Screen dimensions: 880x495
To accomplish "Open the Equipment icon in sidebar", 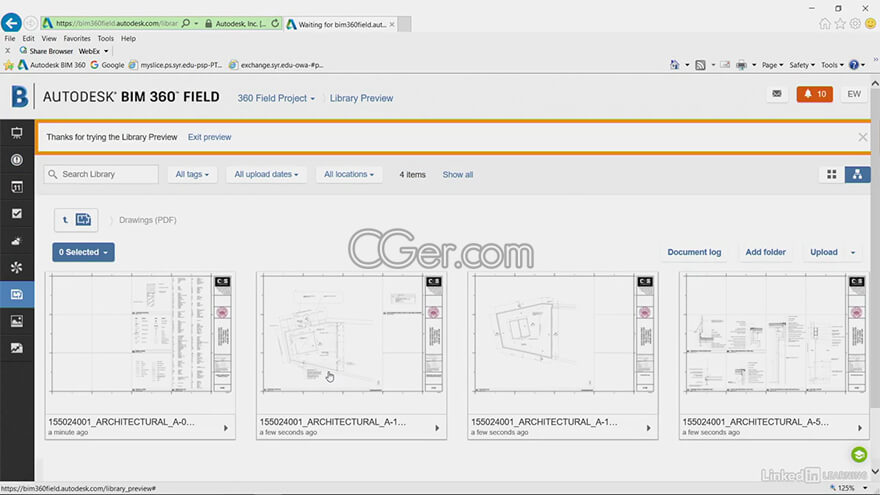I will (17, 241).
